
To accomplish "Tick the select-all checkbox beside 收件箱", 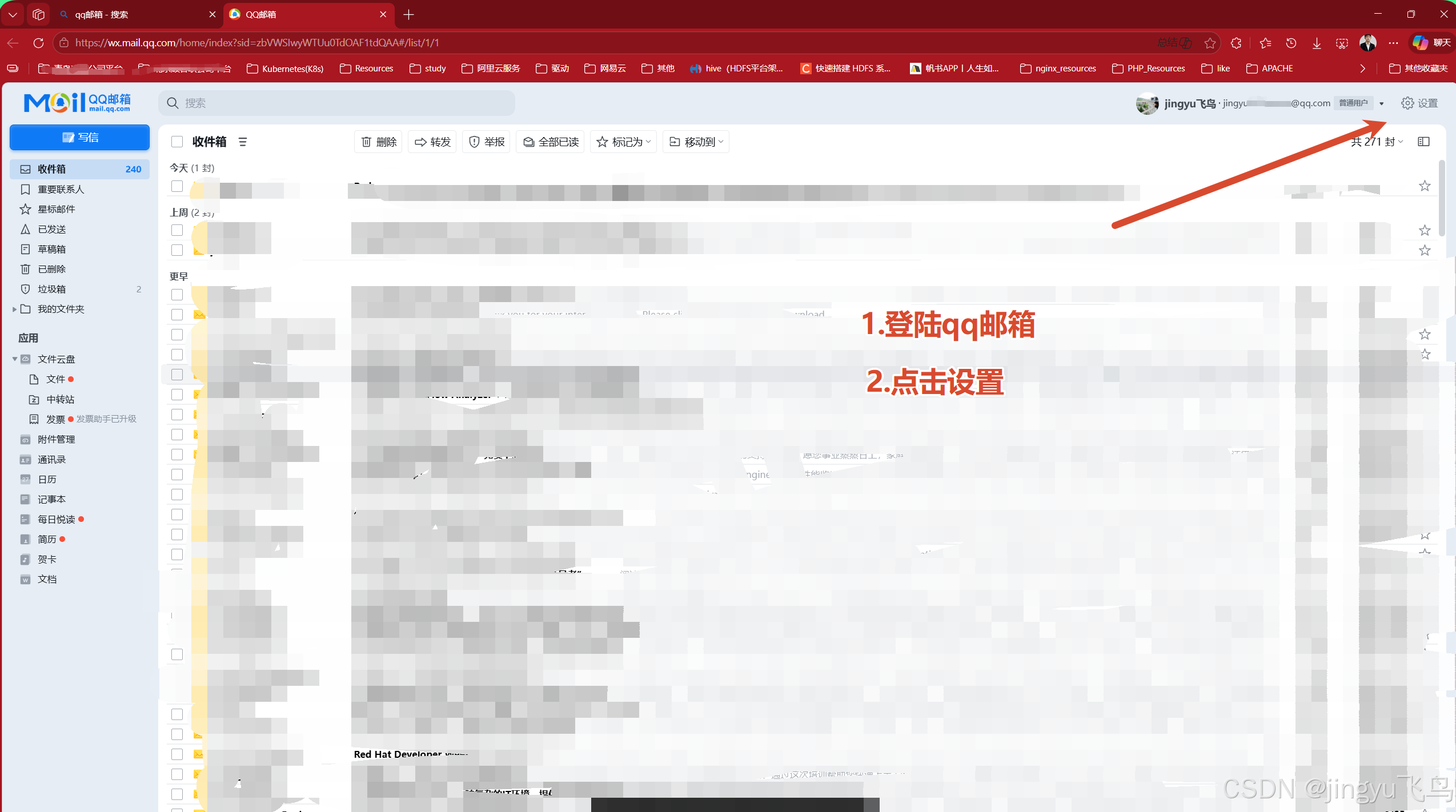I will coord(177,142).
